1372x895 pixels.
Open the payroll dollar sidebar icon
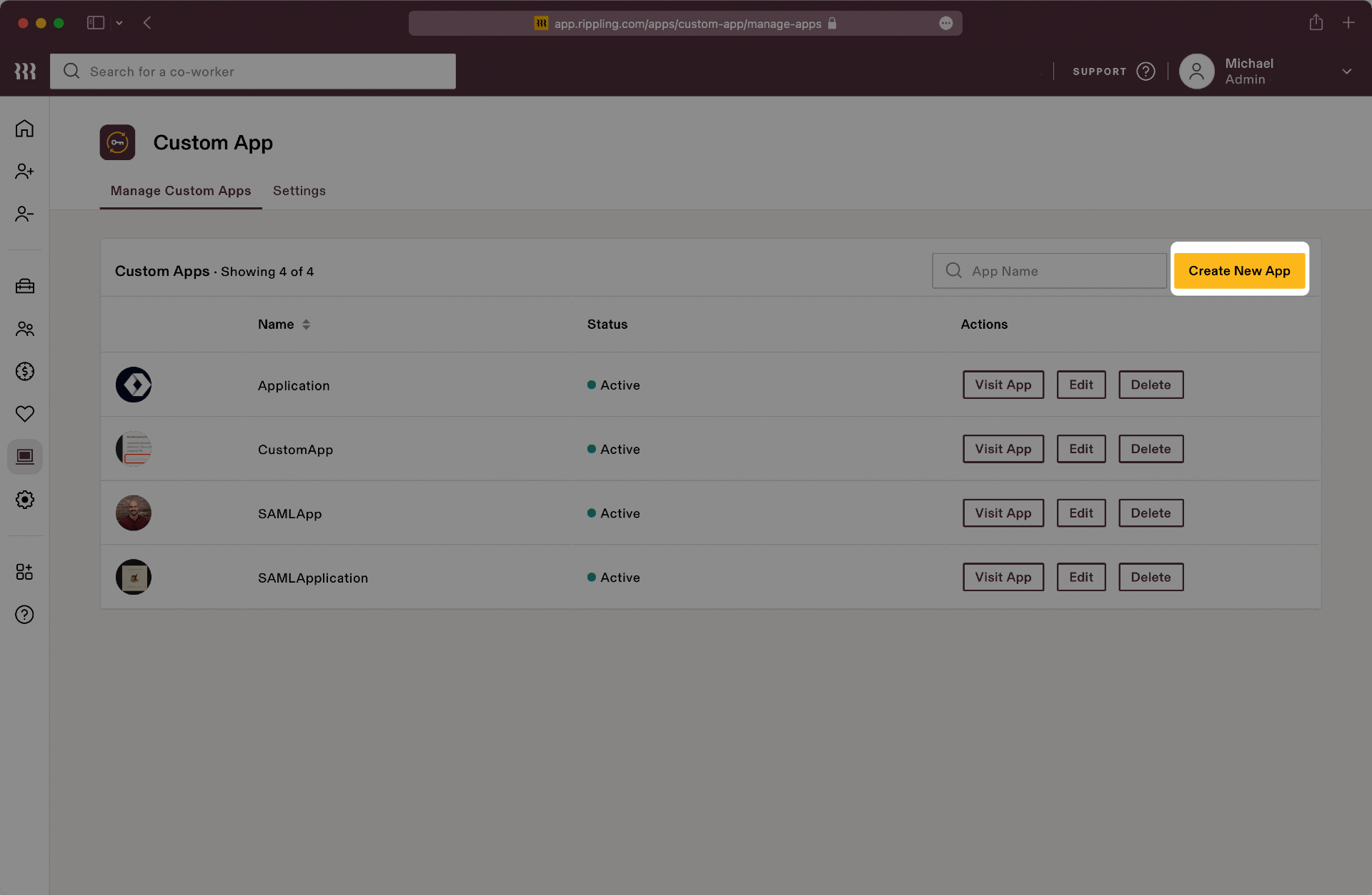(x=24, y=371)
